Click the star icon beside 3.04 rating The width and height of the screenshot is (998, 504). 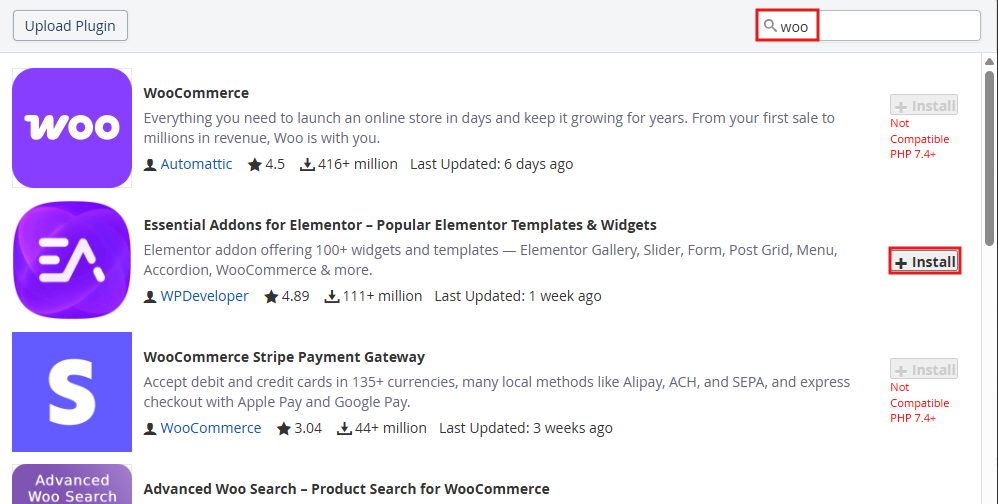(x=283, y=429)
